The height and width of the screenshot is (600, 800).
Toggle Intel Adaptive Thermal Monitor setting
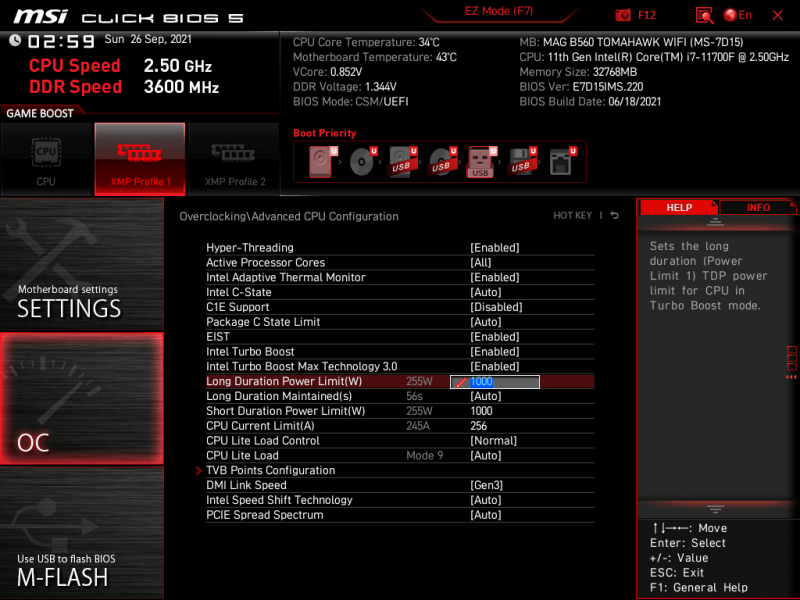pyautogui.click(x=400, y=277)
